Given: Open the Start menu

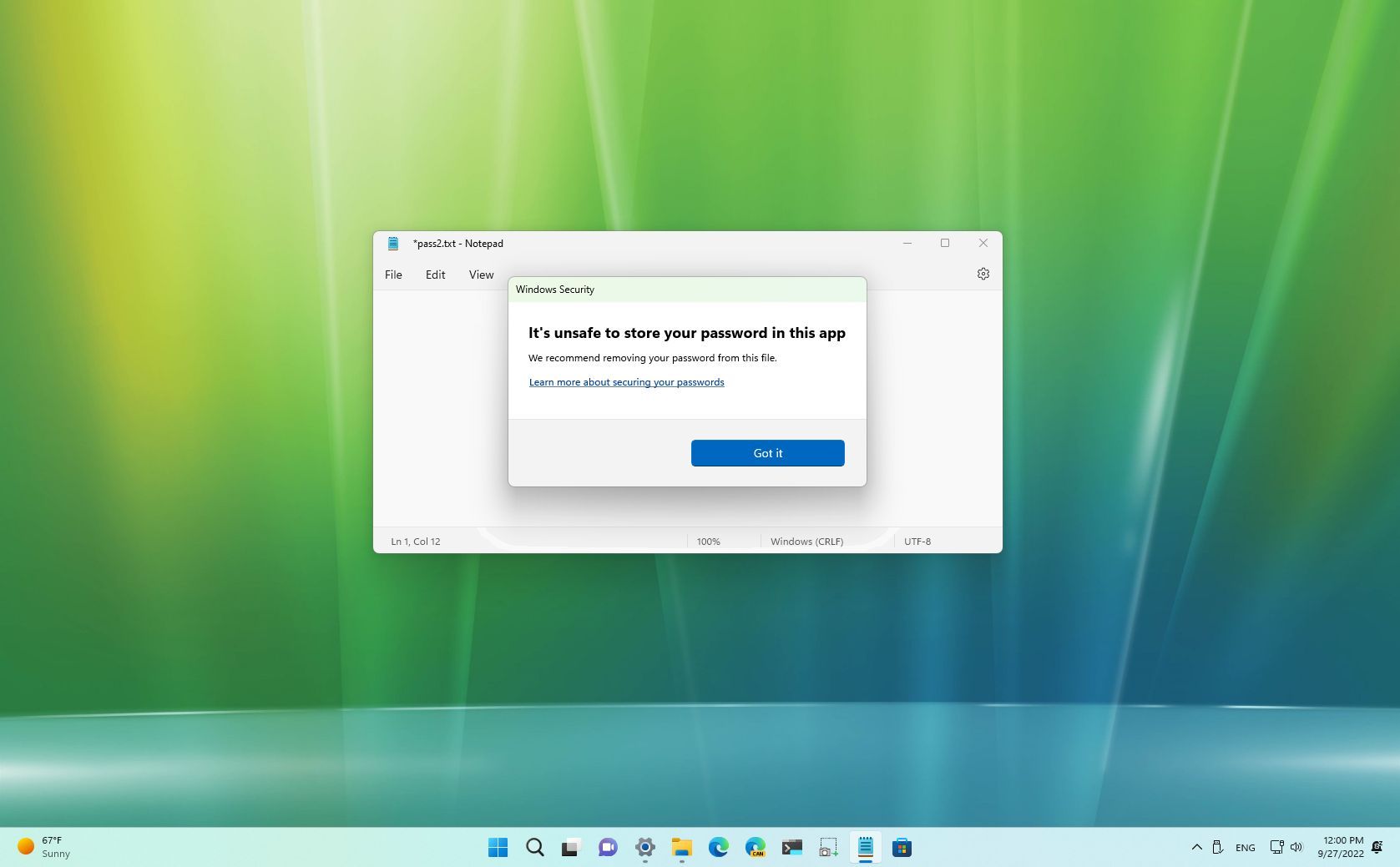Looking at the screenshot, I should tap(498, 847).
